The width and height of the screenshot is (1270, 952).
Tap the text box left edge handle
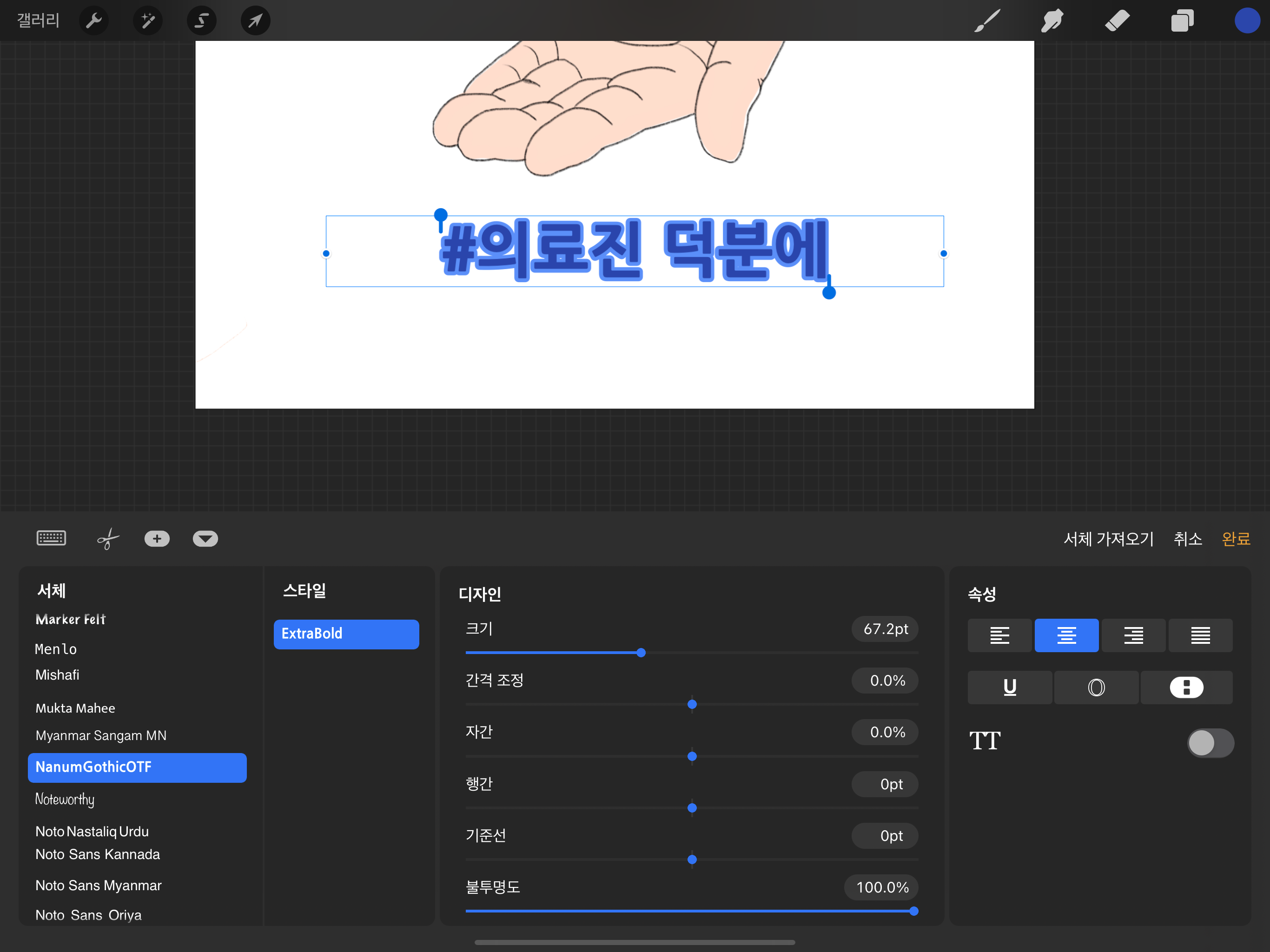(326, 253)
